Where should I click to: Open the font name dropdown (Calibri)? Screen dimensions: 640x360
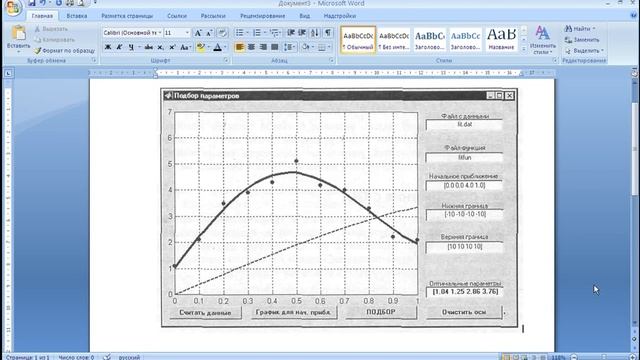[160, 33]
